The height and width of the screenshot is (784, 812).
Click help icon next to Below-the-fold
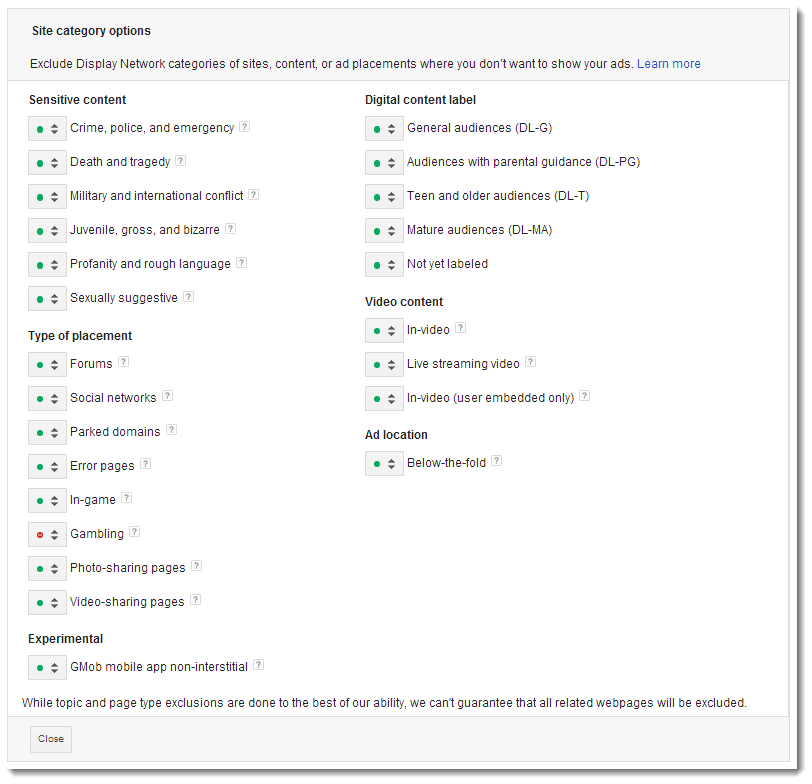(497, 462)
